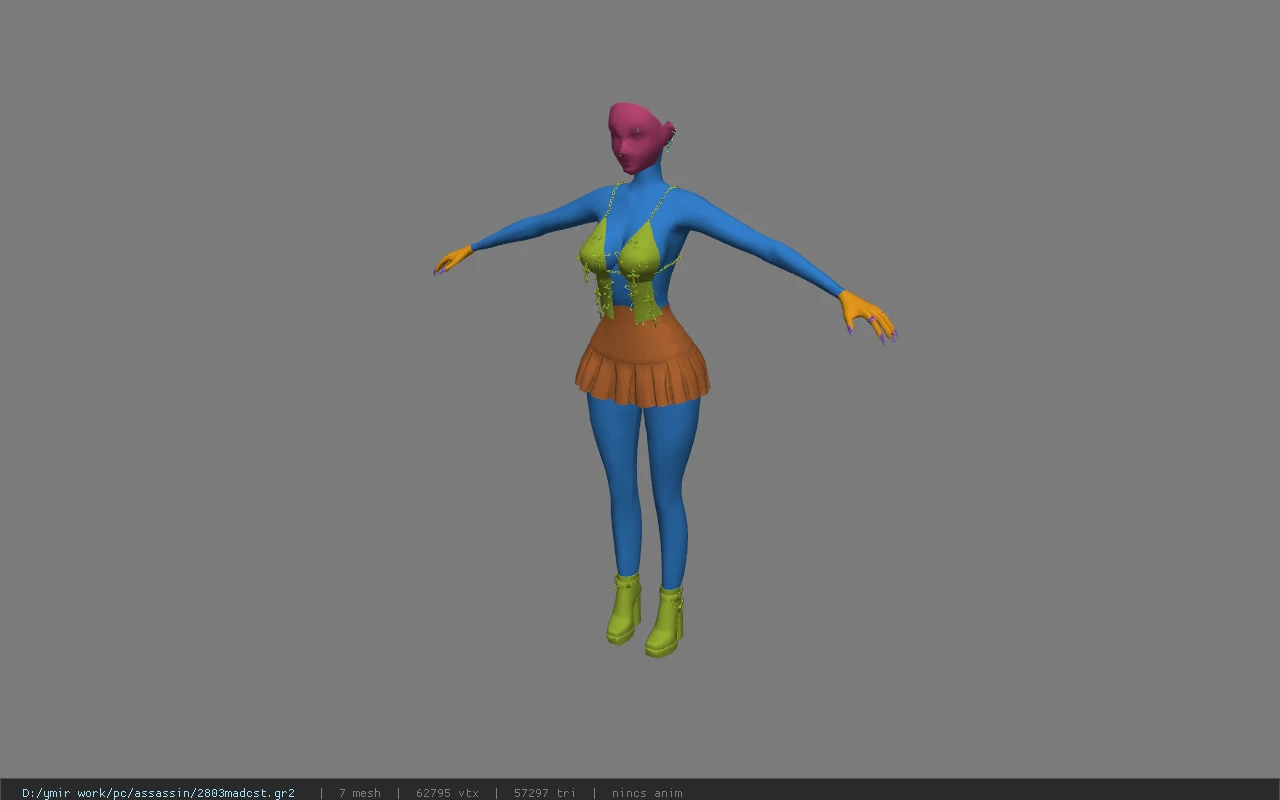Select the orange pleated skirt mesh
1280x800 pixels.
click(642, 358)
